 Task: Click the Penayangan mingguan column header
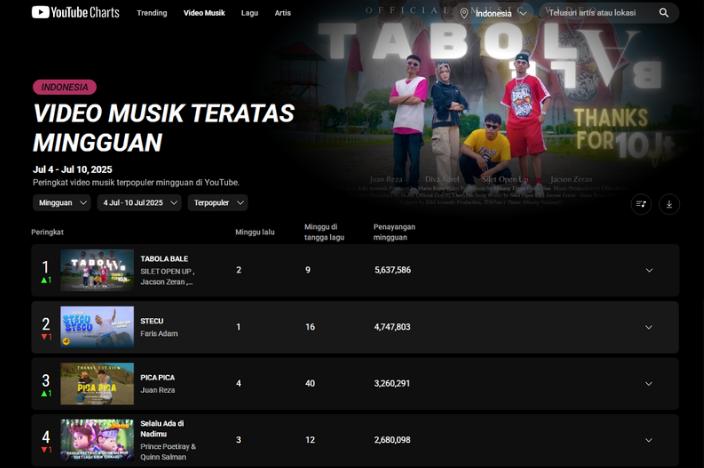pyautogui.click(x=394, y=232)
